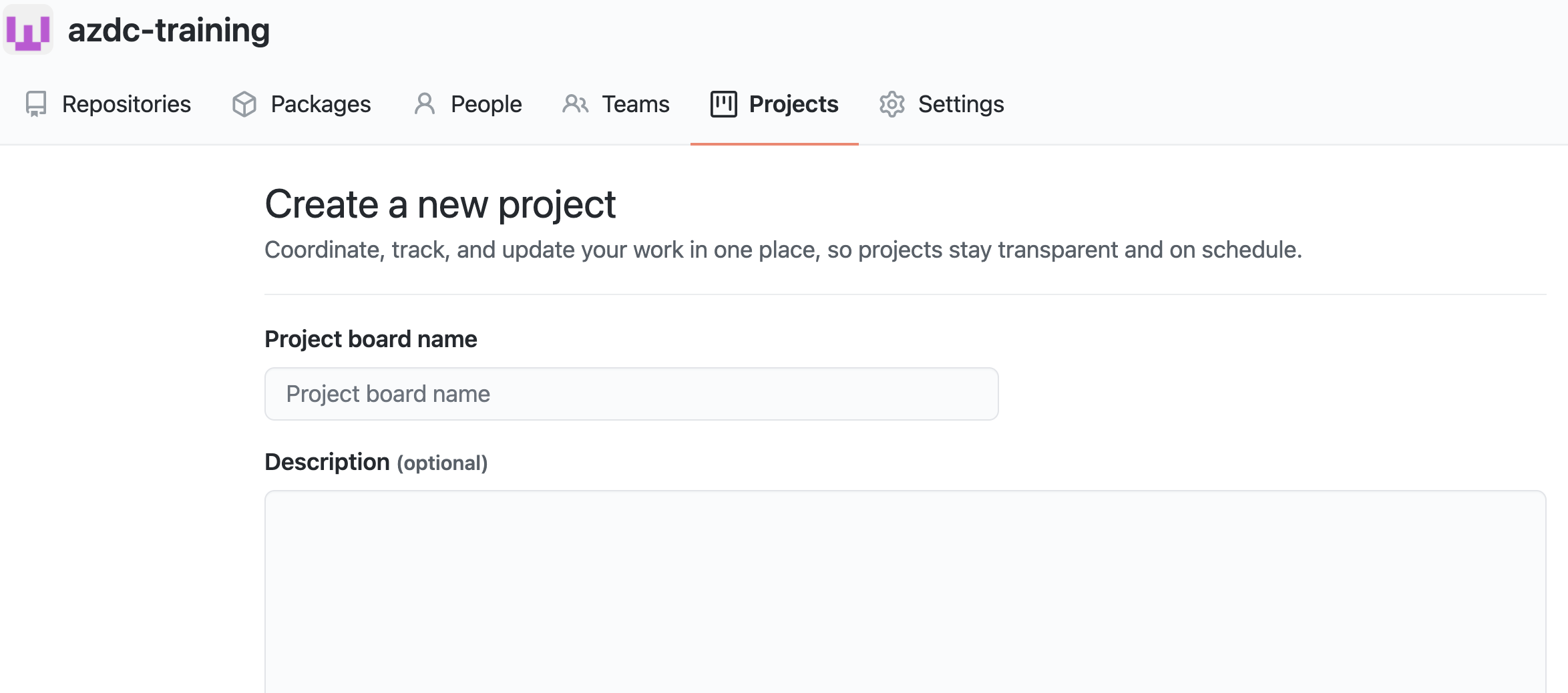Click the Project board name placeholder text
1568x693 pixels.
[x=387, y=394]
